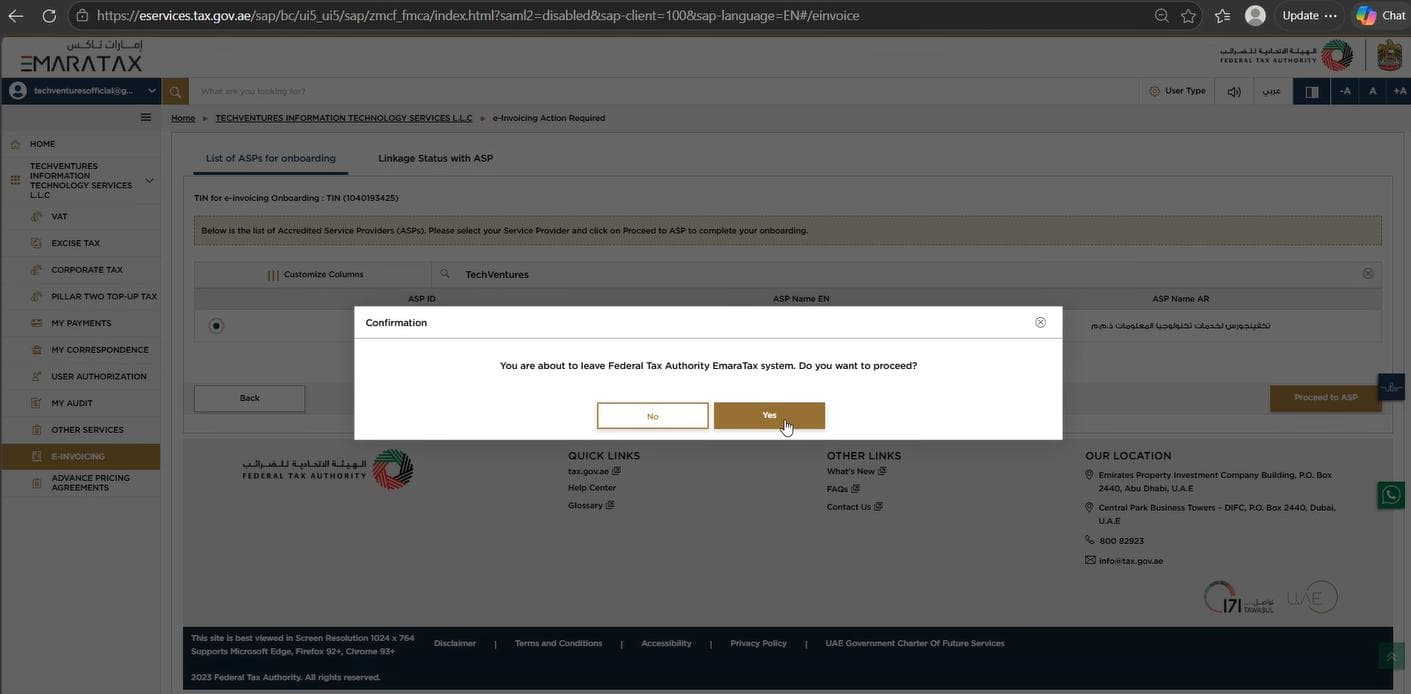Screen dimensions: 1411x694
Task: Reload the page in the browser
Action: pyautogui.click(x=48, y=16)
